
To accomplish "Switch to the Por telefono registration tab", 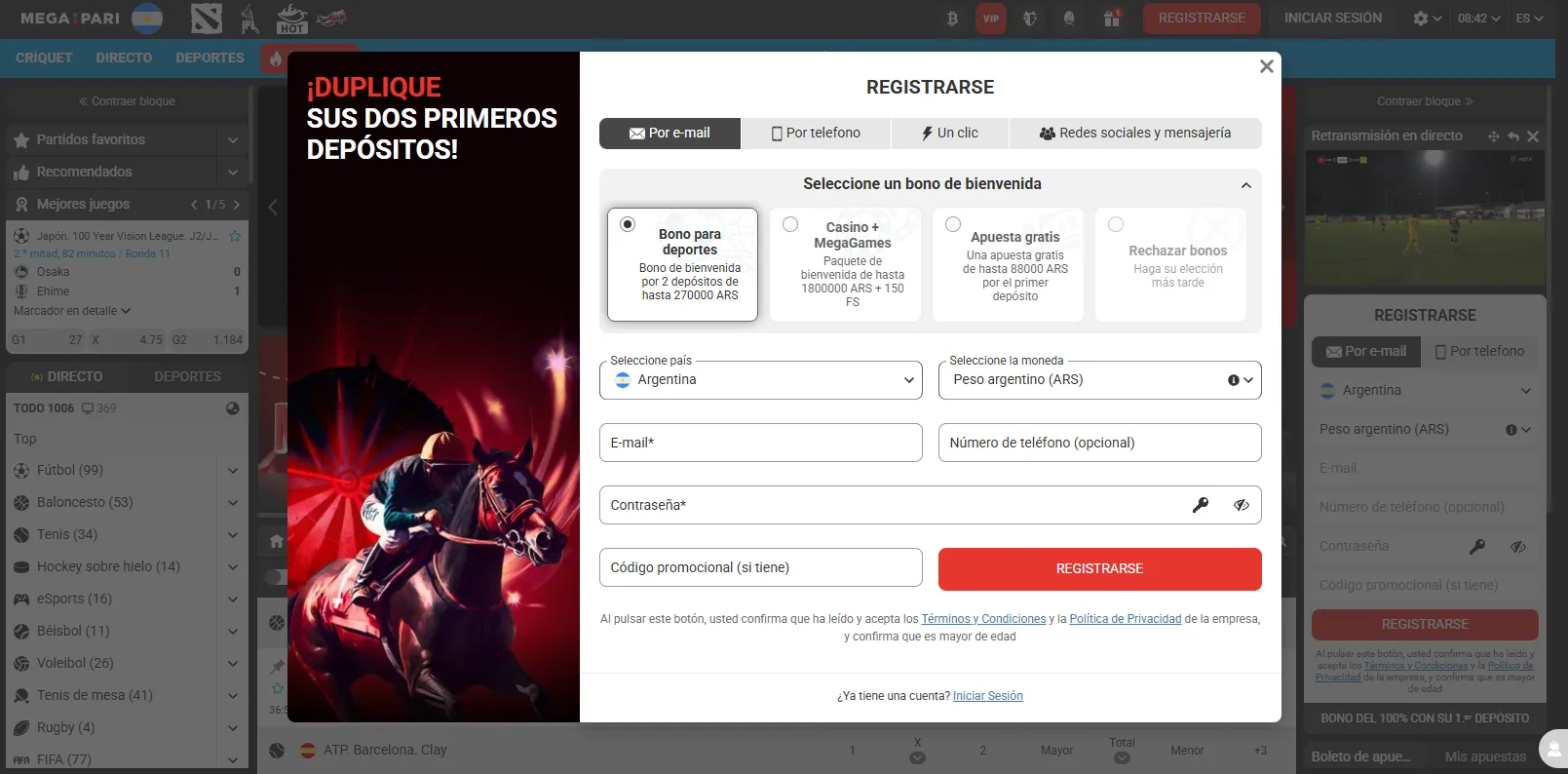I will pyautogui.click(x=816, y=134).
